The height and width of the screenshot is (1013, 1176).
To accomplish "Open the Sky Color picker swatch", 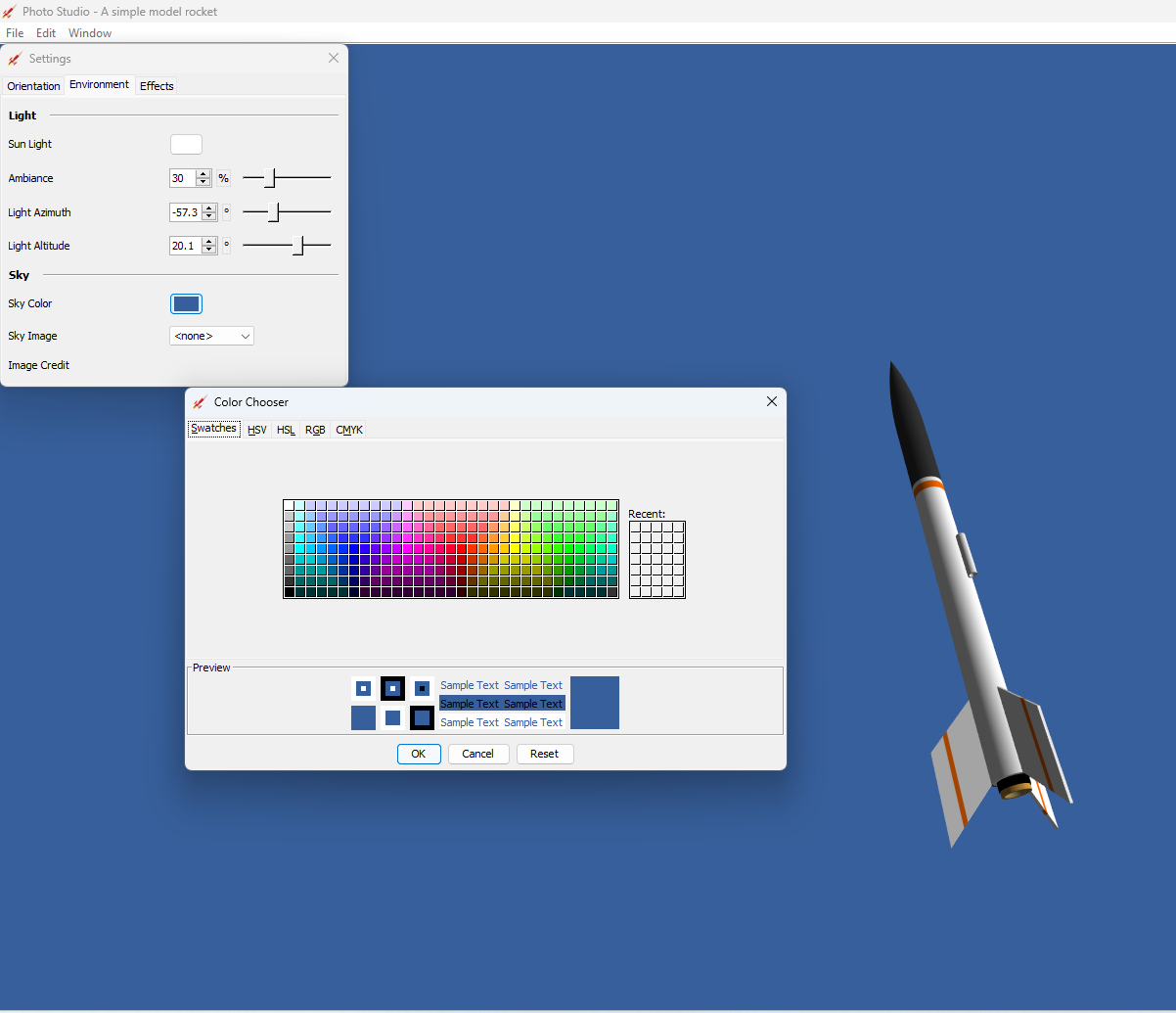I will (186, 303).
